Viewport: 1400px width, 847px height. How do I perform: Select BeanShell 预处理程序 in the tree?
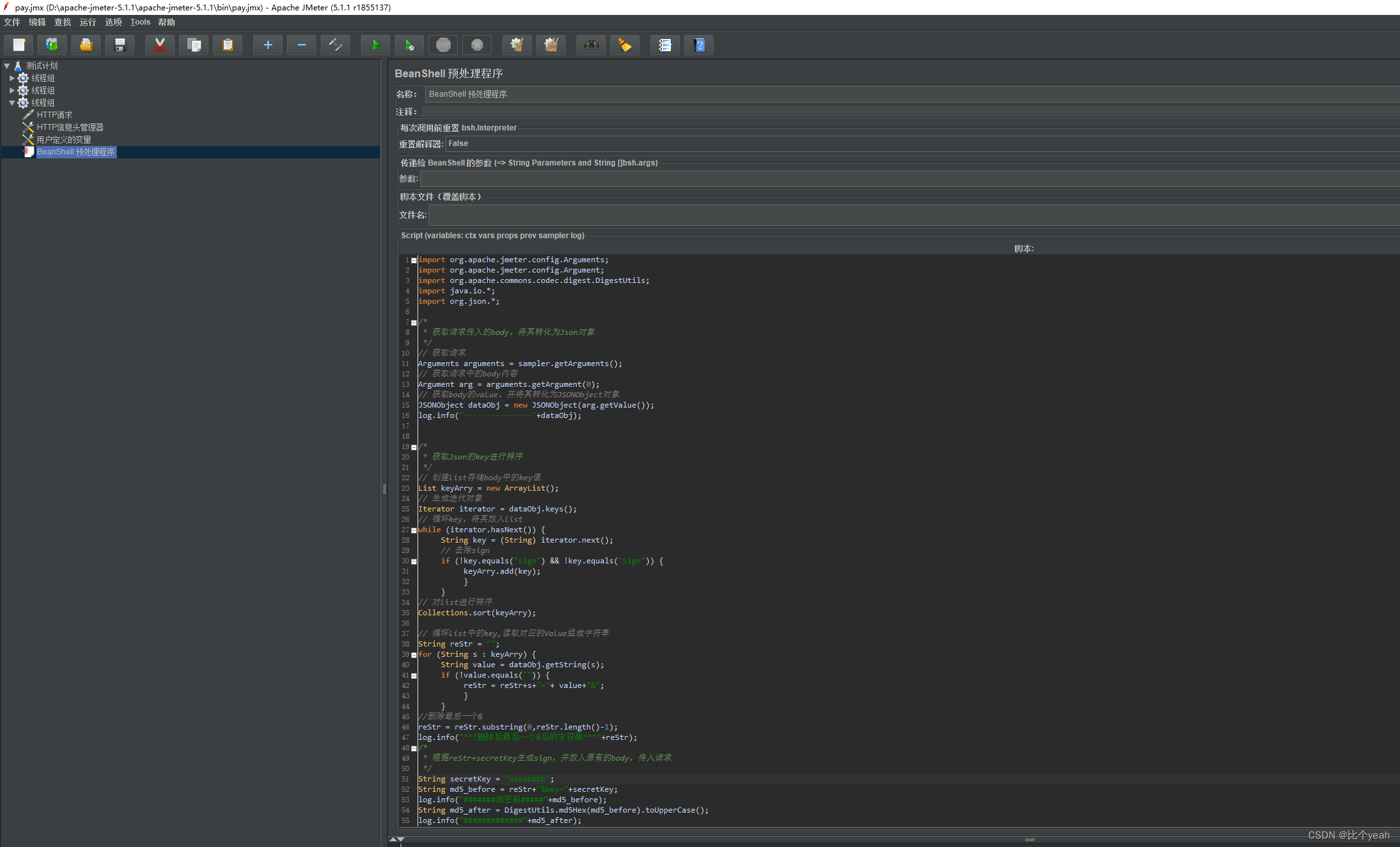coord(76,152)
